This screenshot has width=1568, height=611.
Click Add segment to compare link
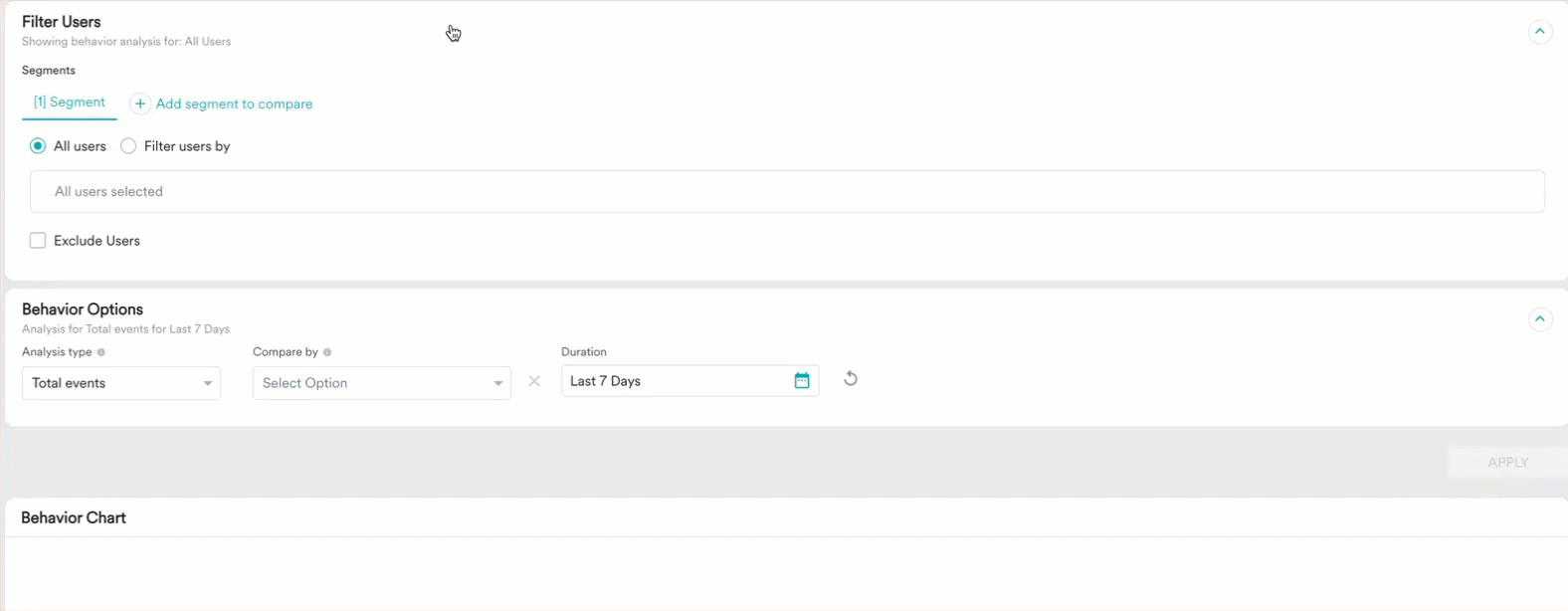click(234, 103)
